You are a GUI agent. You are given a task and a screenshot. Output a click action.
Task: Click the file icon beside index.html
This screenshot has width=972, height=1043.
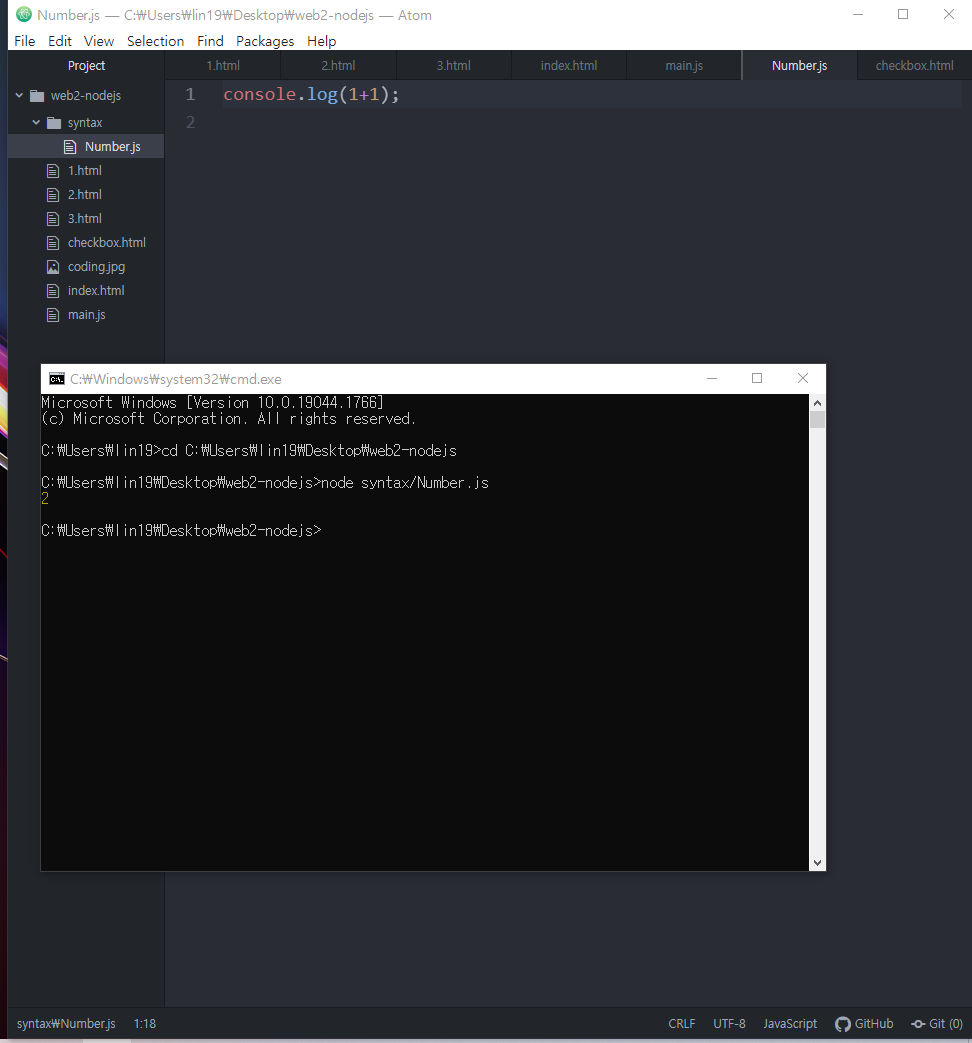click(x=53, y=291)
